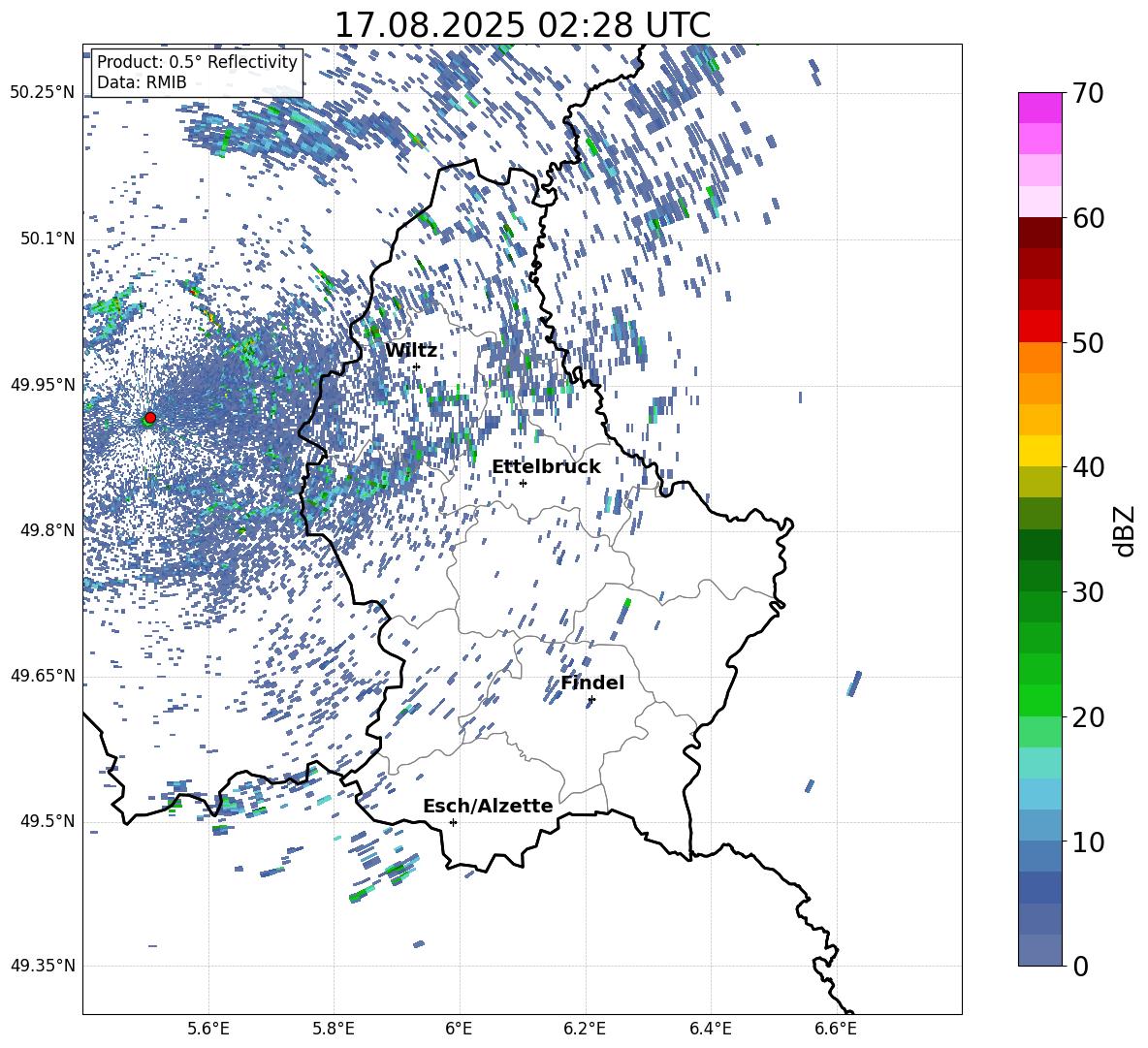
Task: Click the Findel station cross marker
Action: (591, 700)
